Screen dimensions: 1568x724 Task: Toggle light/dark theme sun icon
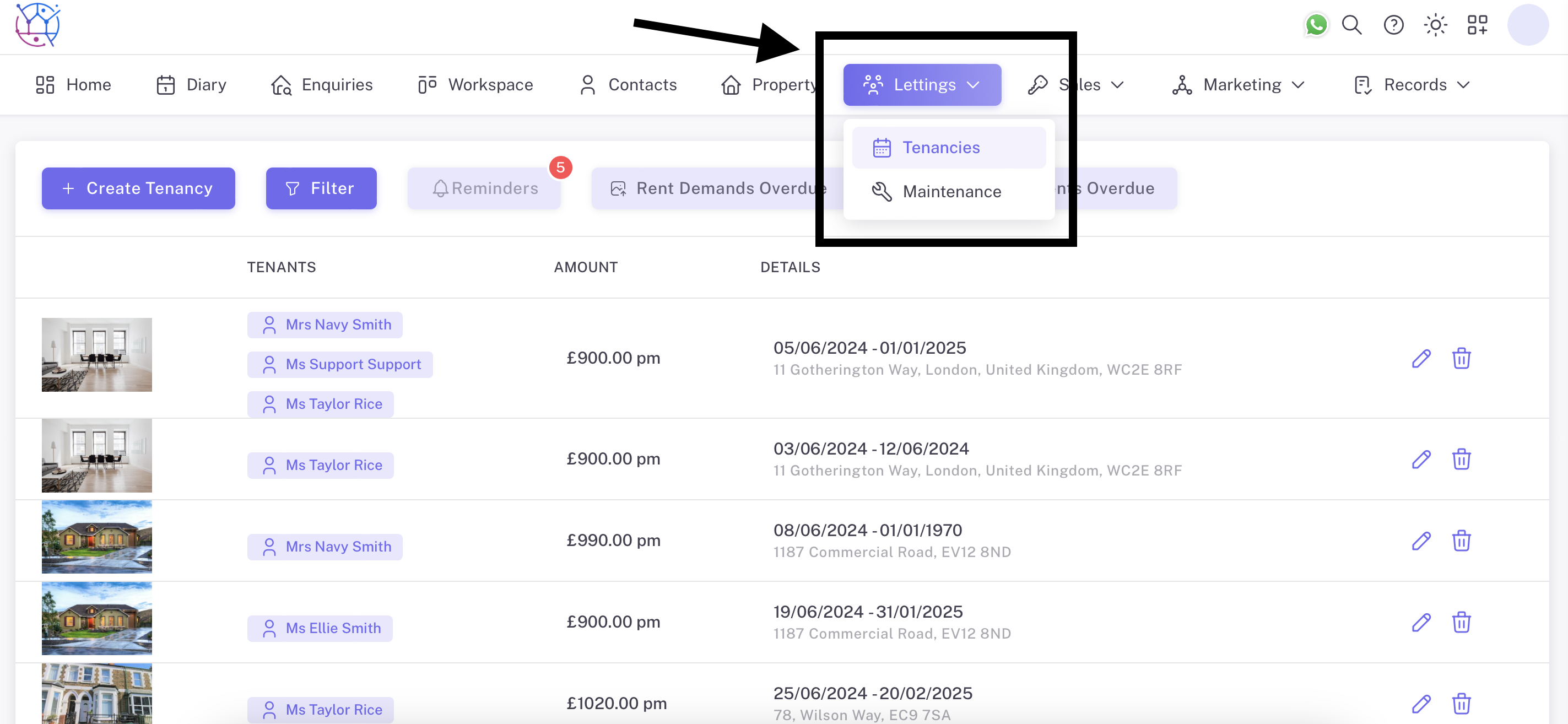click(x=1435, y=25)
